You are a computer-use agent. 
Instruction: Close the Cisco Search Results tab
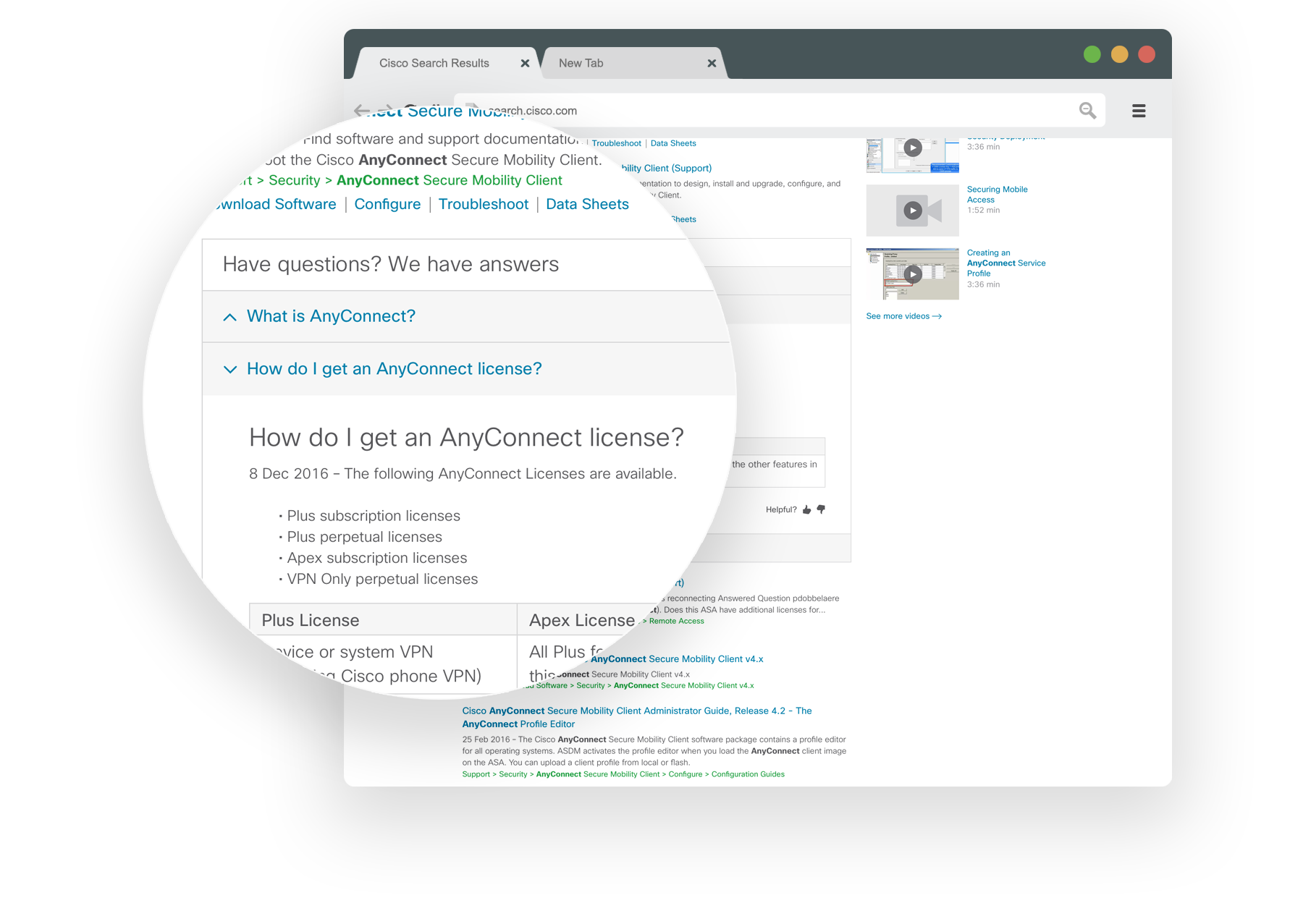click(x=525, y=64)
